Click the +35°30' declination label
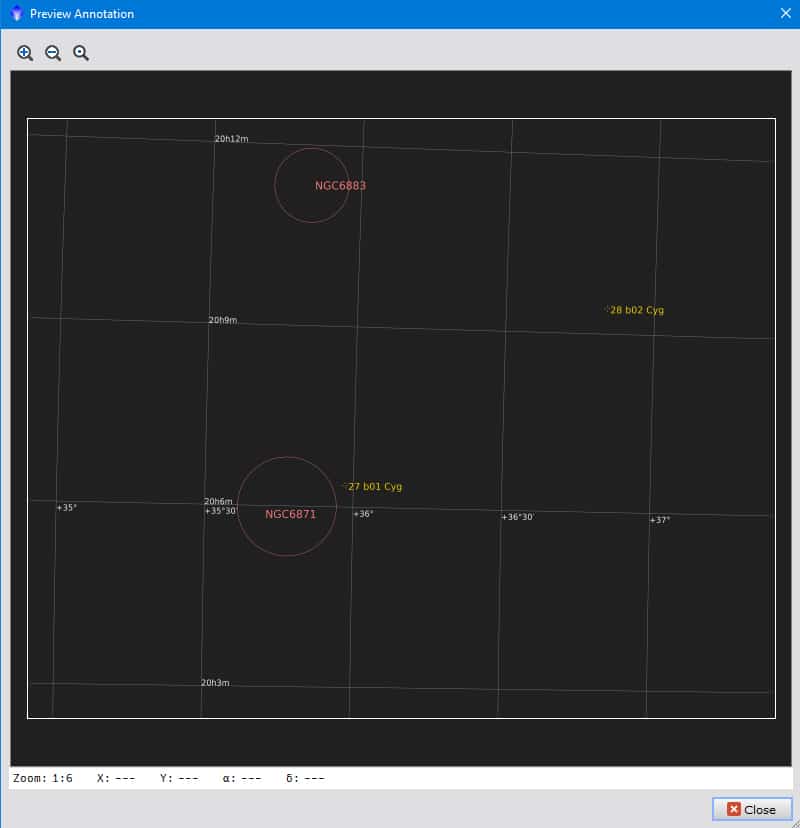 coord(220,511)
